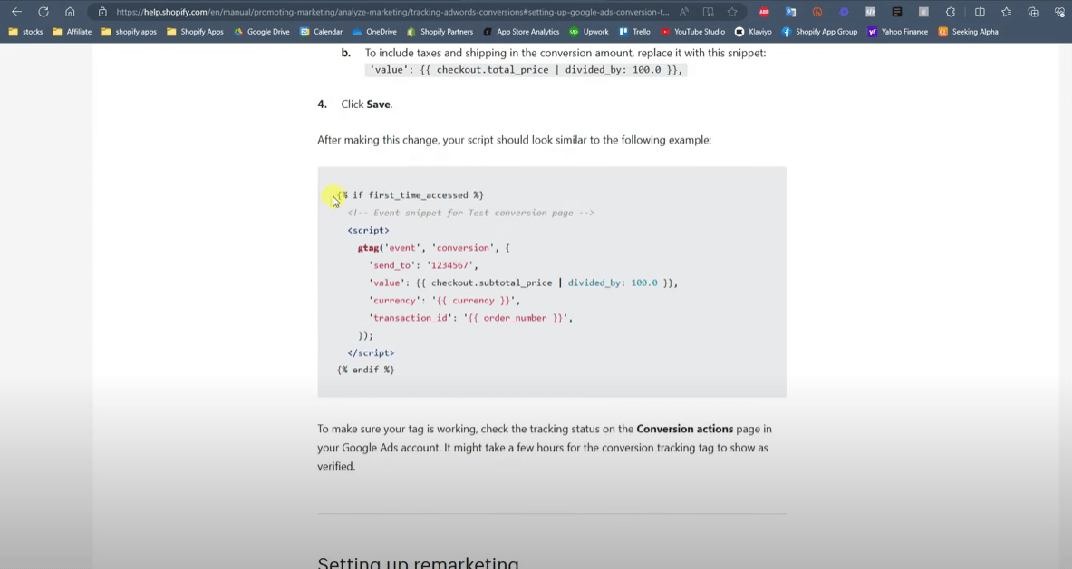
Task: Go to the browser home page icon
Action: click(69, 12)
